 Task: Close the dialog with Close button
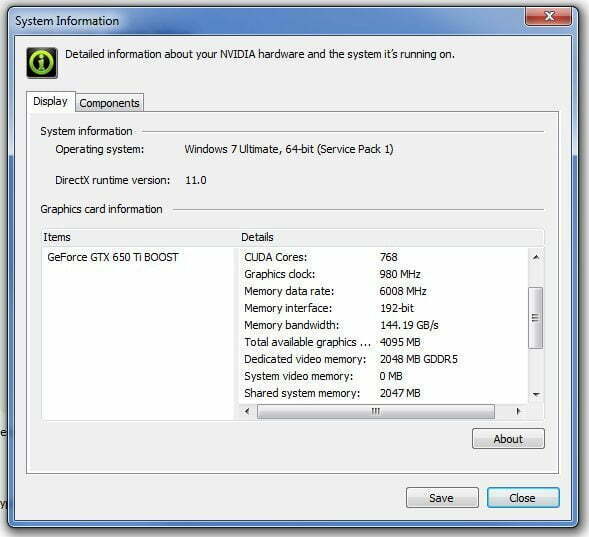tap(523, 498)
